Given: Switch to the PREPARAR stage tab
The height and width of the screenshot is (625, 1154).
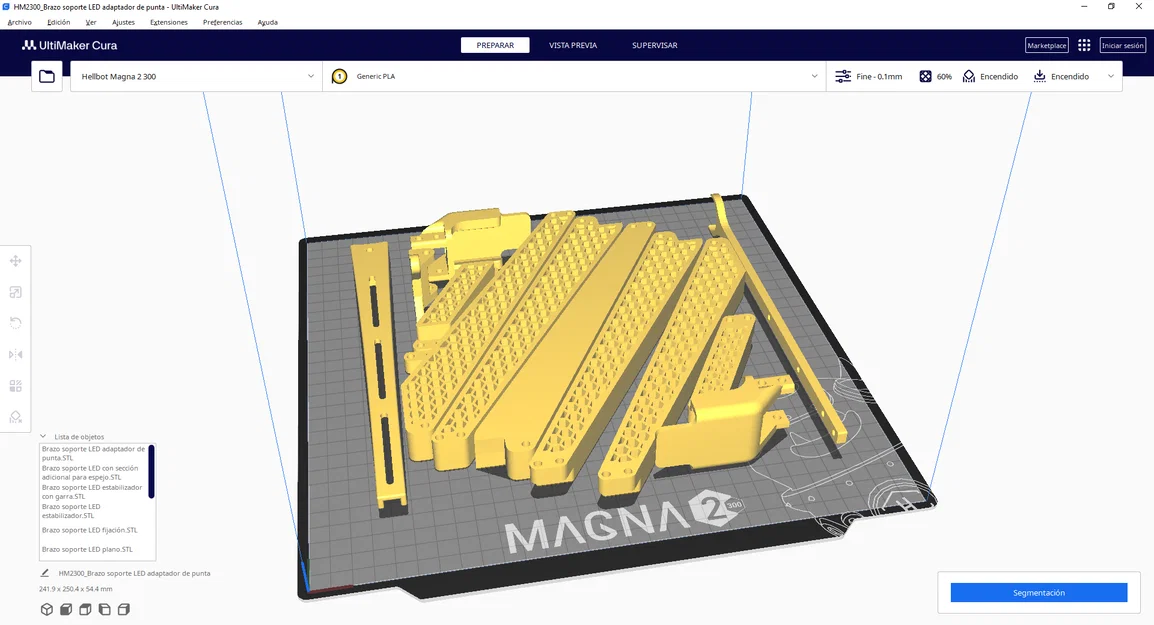Looking at the screenshot, I should [x=495, y=46].
